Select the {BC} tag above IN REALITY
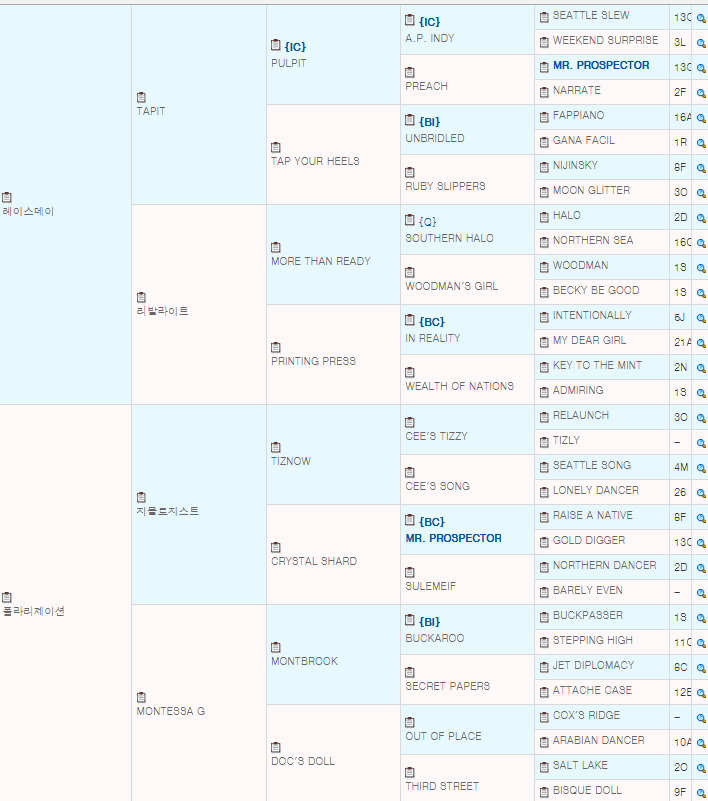708x801 pixels. [x=431, y=322]
